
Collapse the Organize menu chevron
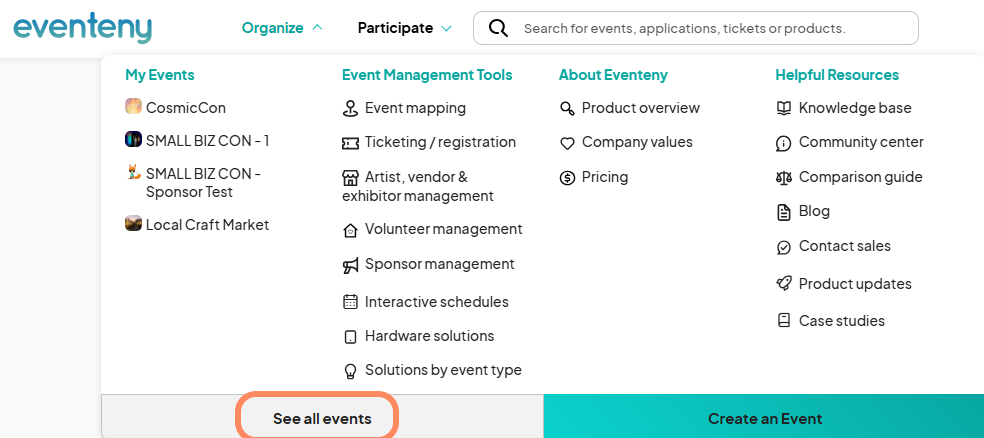[317, 28]
